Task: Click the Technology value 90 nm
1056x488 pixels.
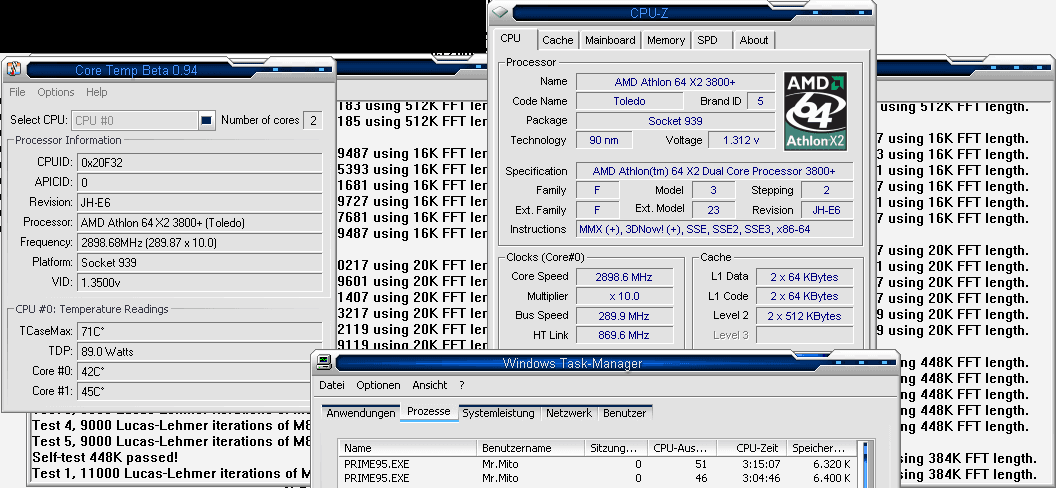Action: pos(604,141)
